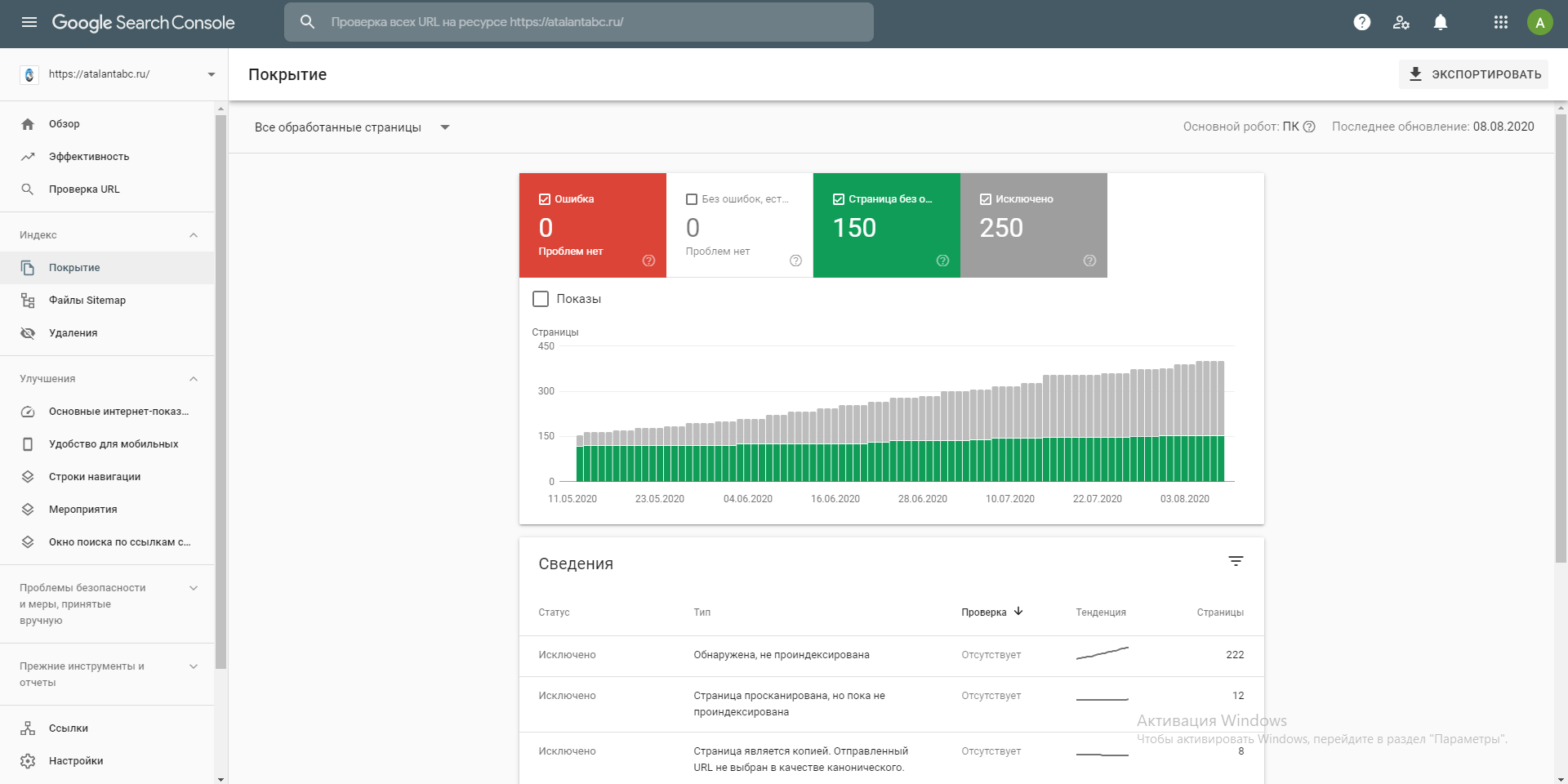Sort by Проверка column arrow

[x=1018, y=611]
